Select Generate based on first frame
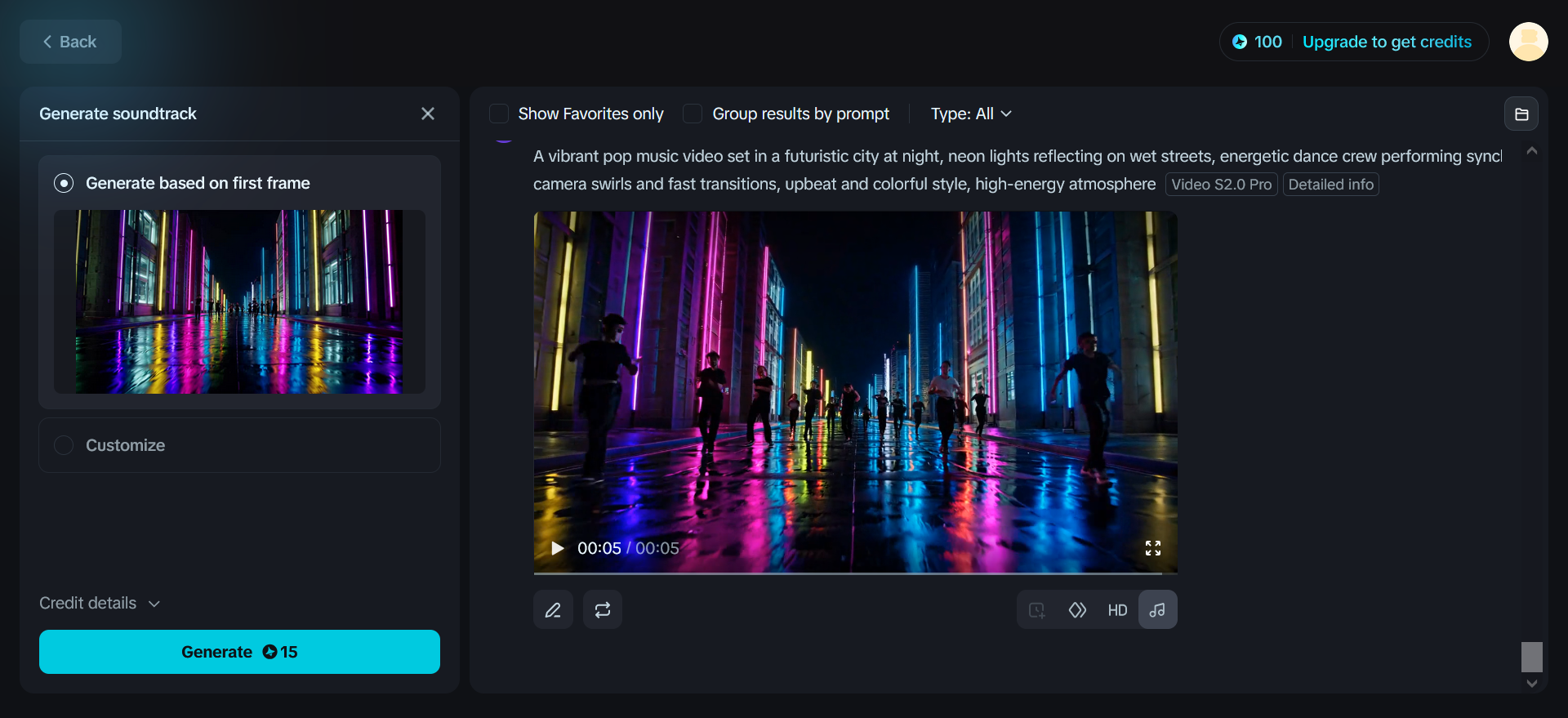Screen dimensions: 1568x718 pos(64,183)
